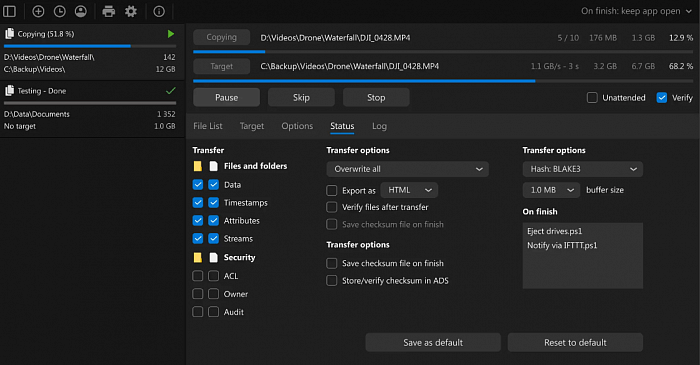Screen dimensions: 700x365
Task: Uncheck the folder Data checkbox
Action: tap(198, 185)
